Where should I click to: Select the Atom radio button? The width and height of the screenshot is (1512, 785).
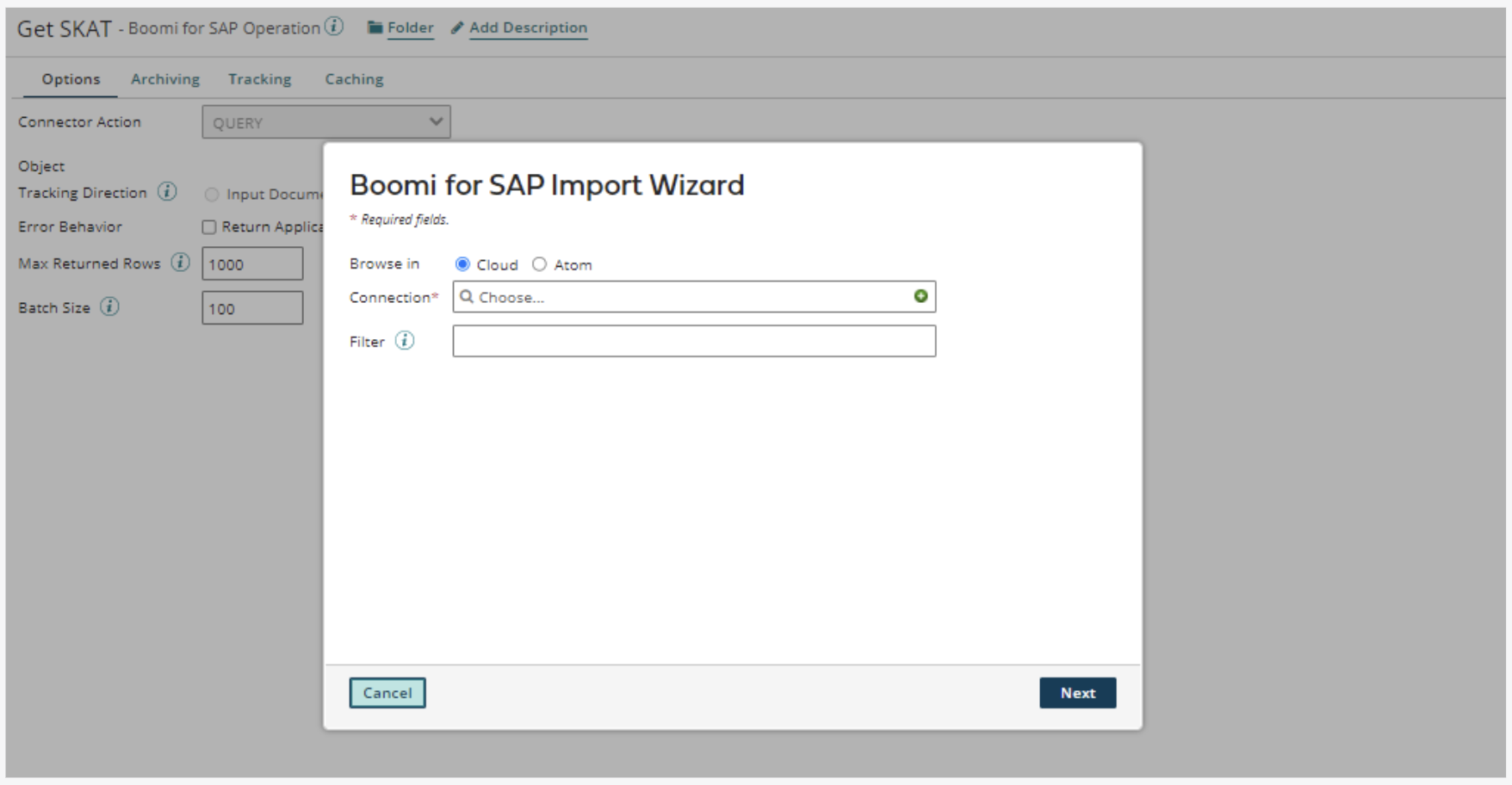(539, 264)
